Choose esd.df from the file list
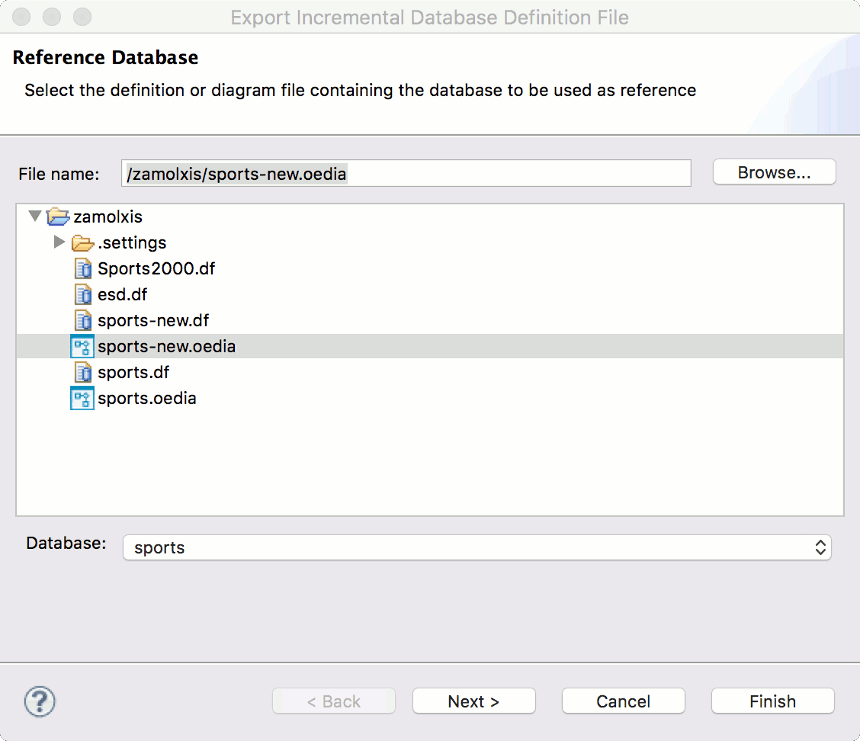Viewport: 860px width, 741px height. 122,295
